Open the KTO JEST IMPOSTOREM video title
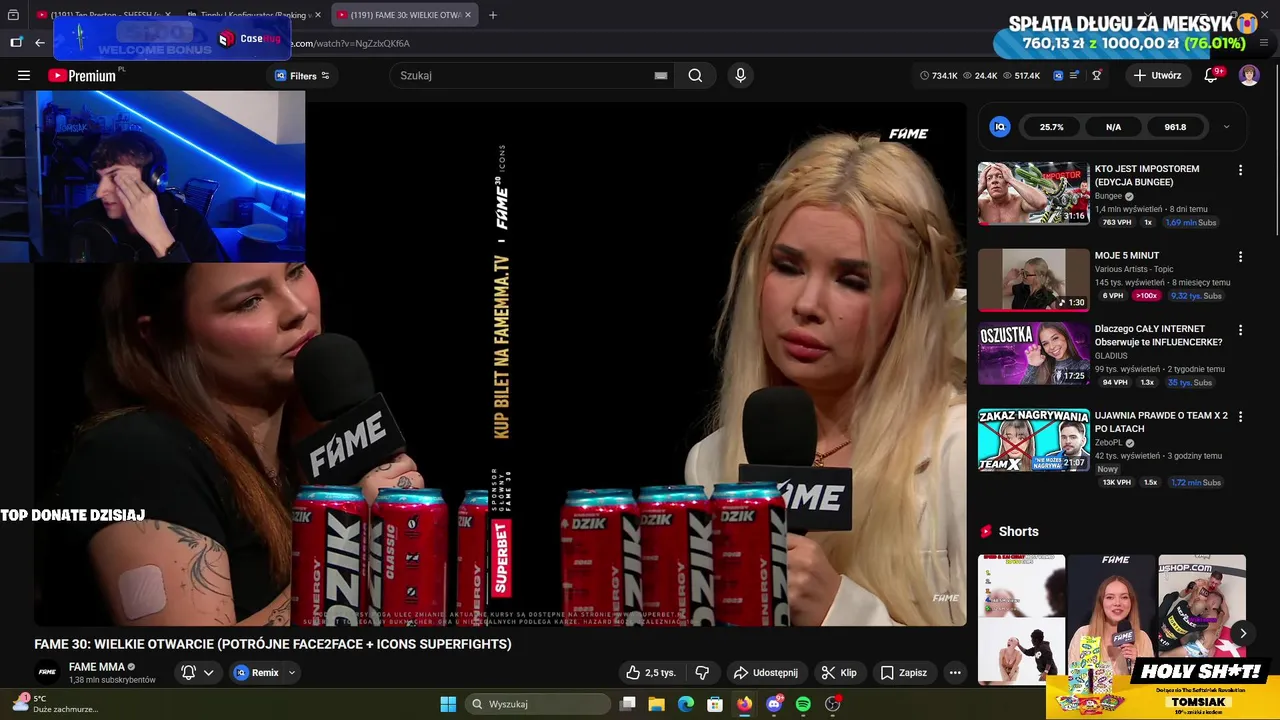 (1147, 175)
